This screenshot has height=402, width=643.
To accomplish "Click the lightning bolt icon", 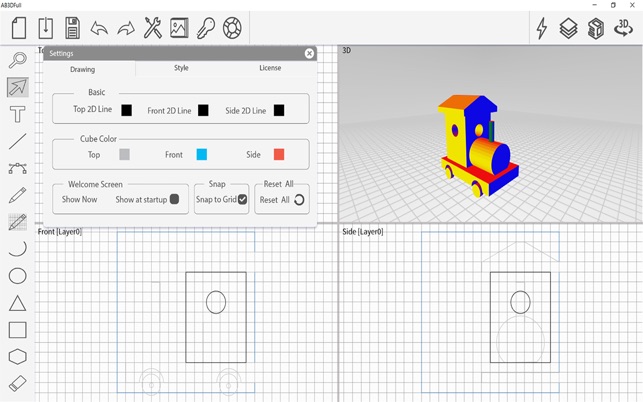I will point(542,28).
